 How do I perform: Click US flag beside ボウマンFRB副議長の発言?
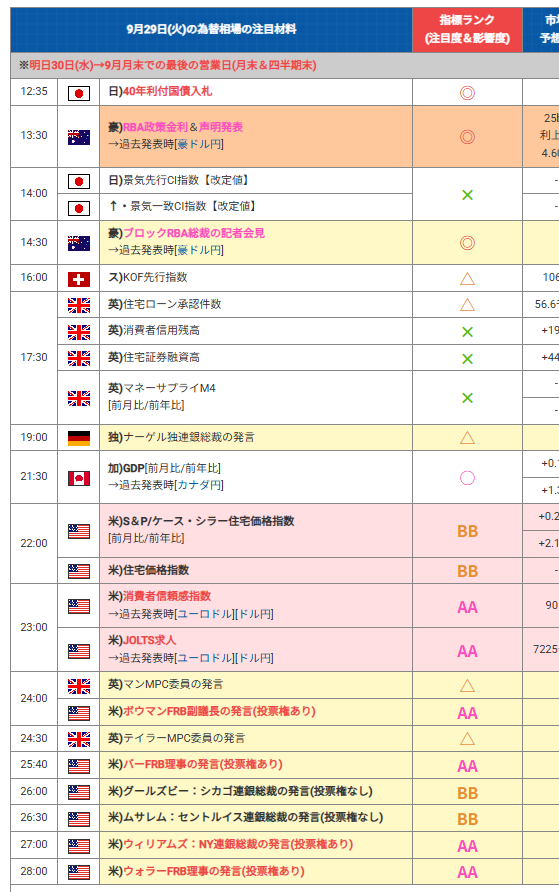78,713
